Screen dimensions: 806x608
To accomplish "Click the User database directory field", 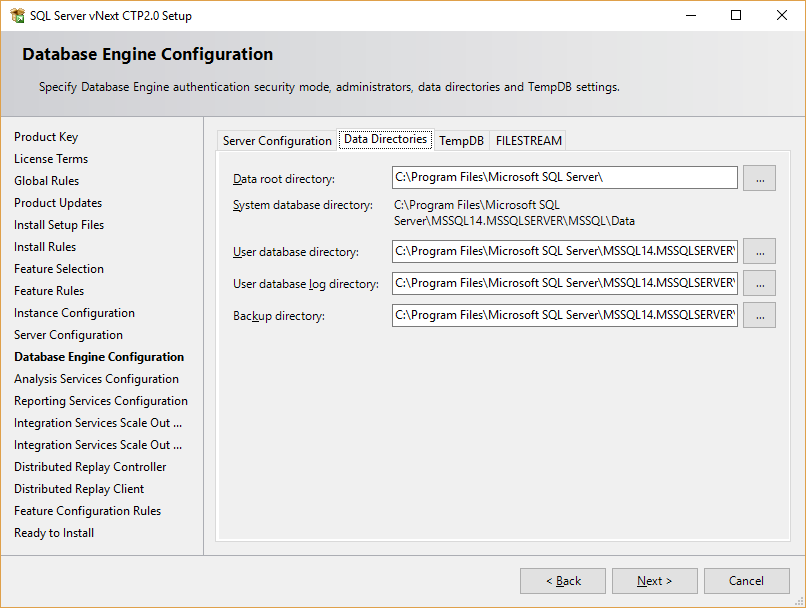I will [x=564, y=251].
